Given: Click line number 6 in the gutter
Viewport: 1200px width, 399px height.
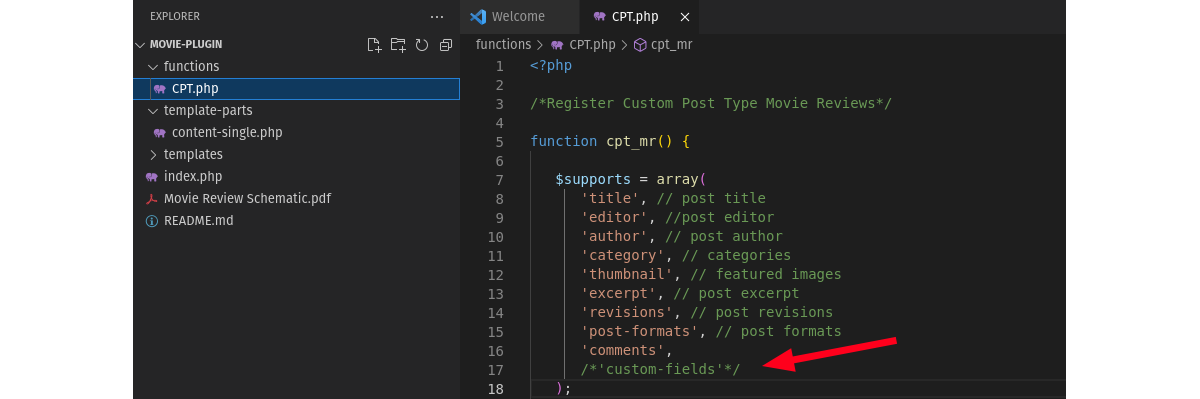Looking at the screenshot, I should [499, 161].
